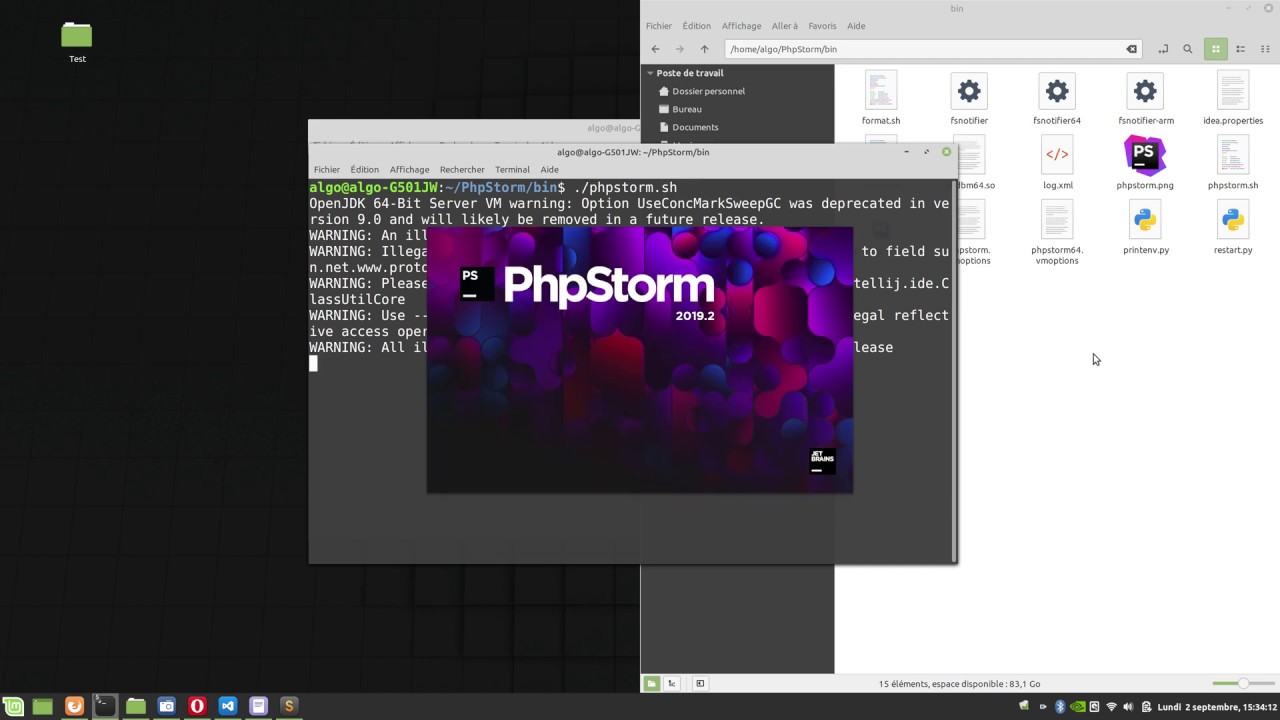Open NVIDIA tray icon

click(x=1077, y=707)
